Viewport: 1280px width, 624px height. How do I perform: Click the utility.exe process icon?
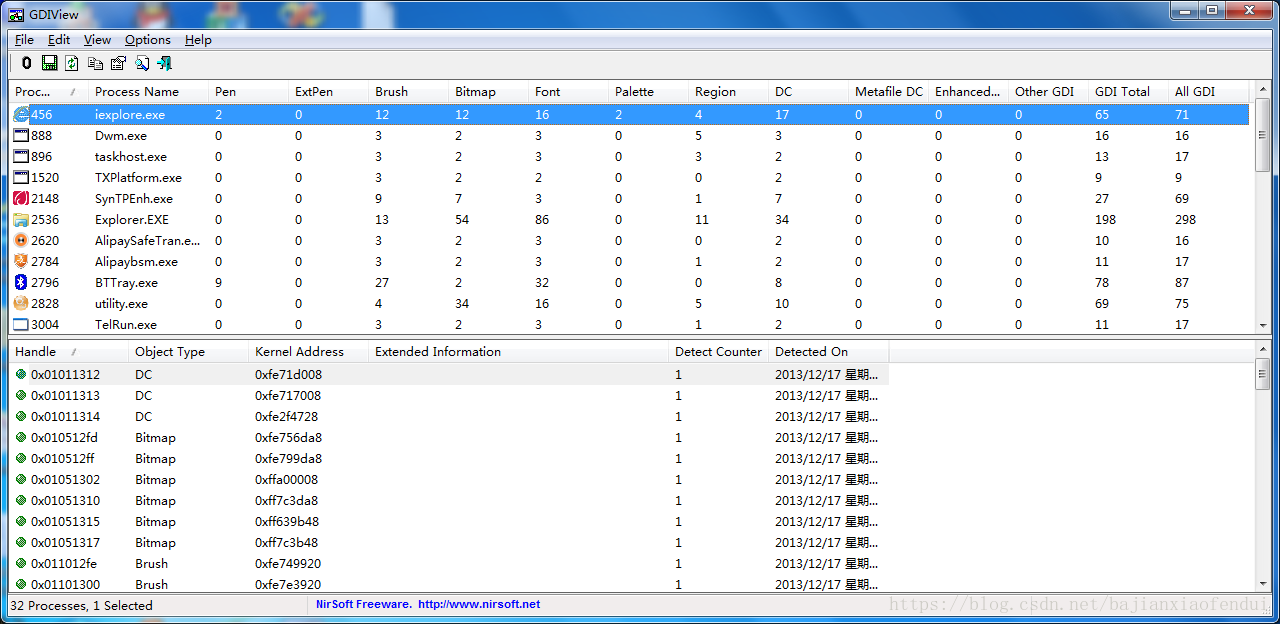coord(21,304)
